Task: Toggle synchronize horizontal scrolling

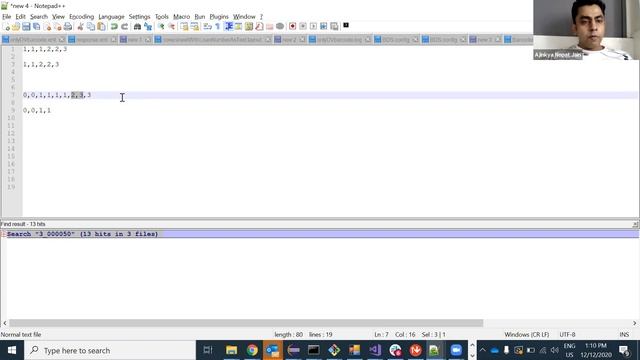Action: click(x=195, y=27)
